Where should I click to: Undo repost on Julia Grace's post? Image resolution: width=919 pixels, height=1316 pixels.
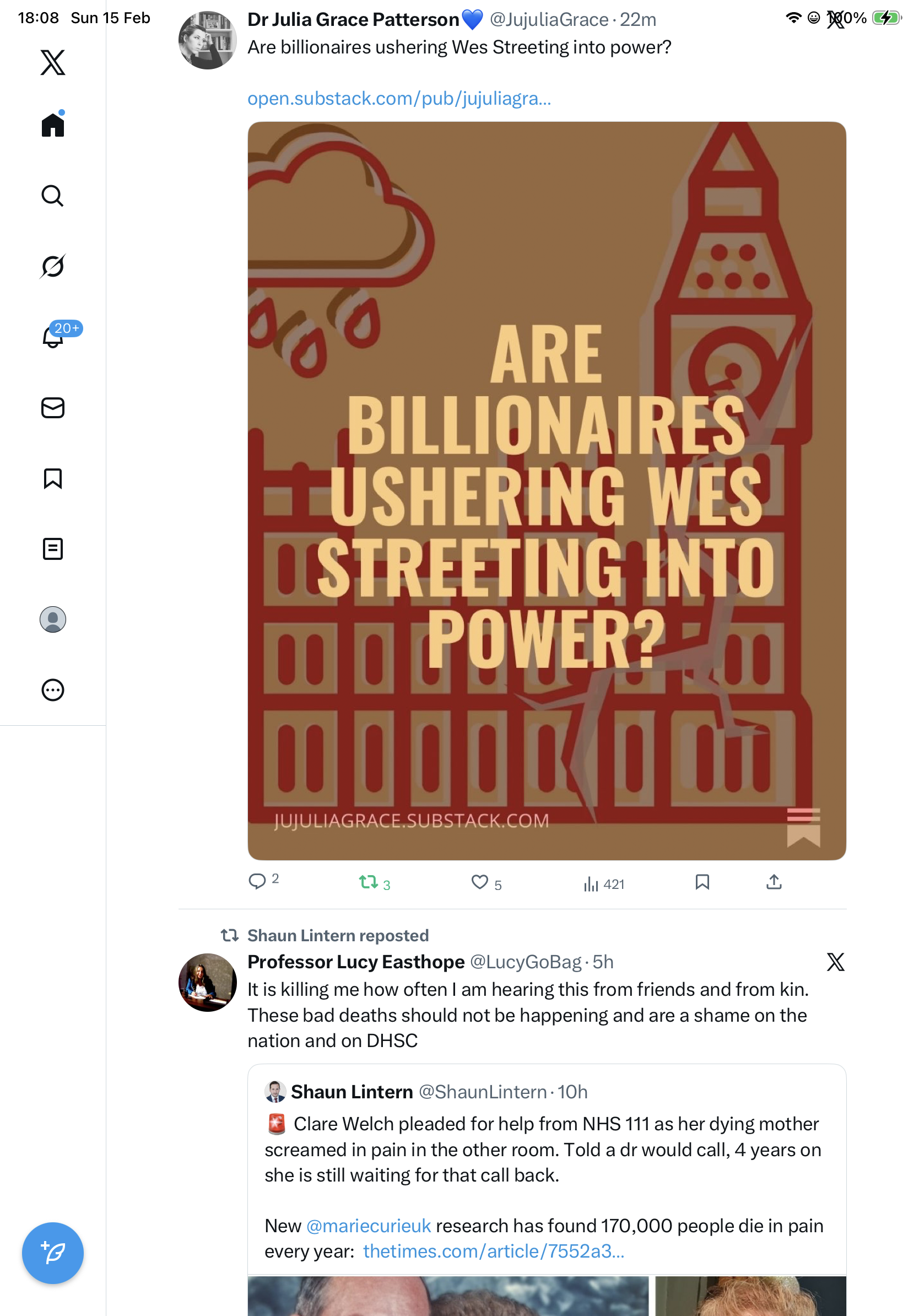coord(369,882)
